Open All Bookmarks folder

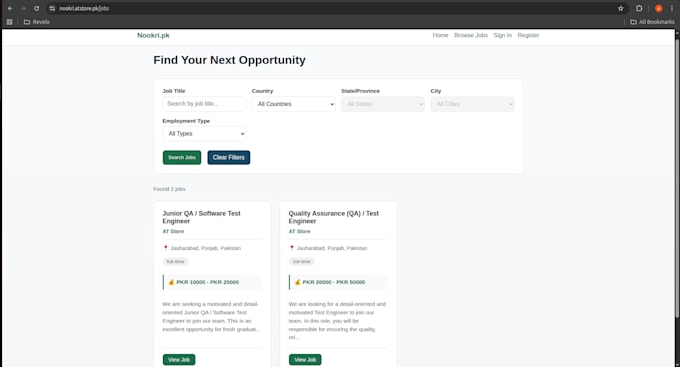click(x=652, y=22)
